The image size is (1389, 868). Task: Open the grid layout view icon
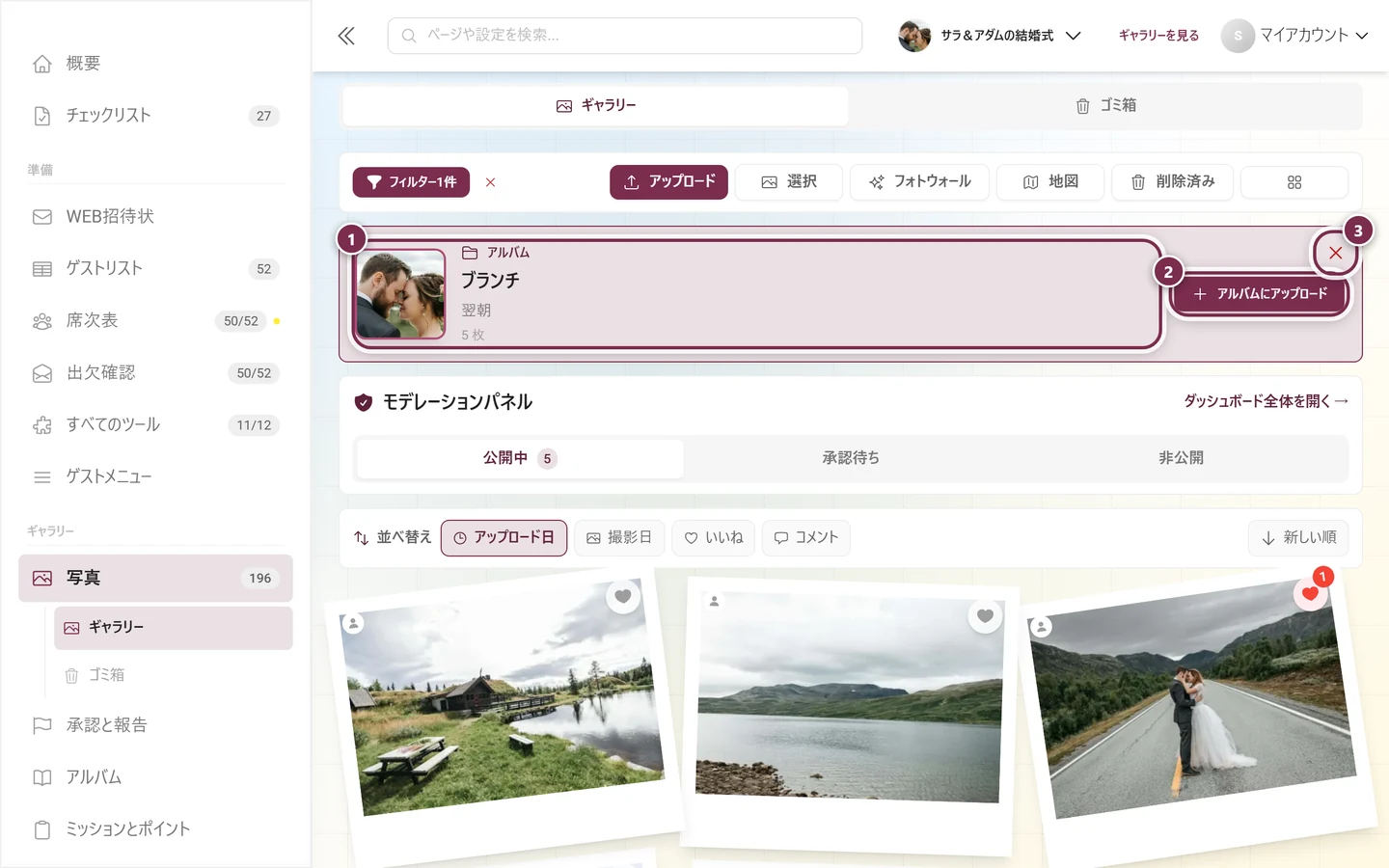tap(1294, 182)
